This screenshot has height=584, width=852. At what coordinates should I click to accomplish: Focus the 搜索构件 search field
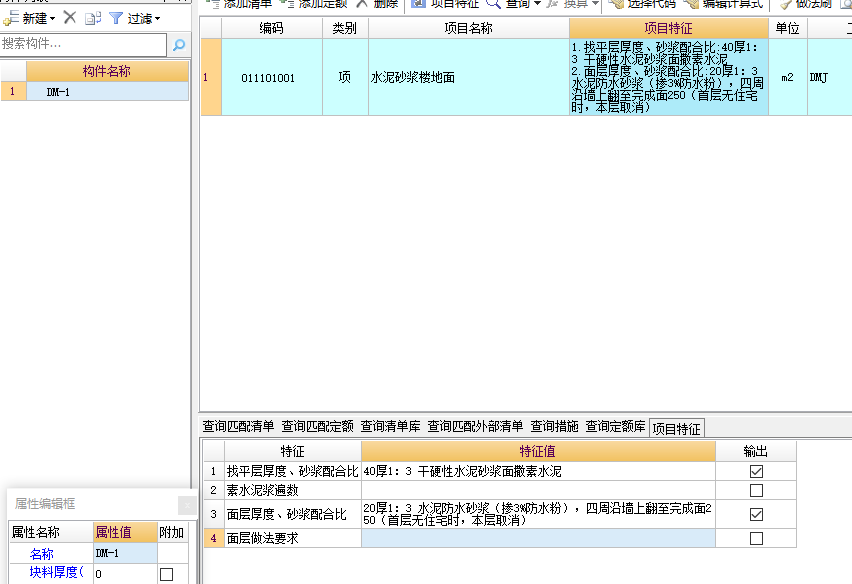[83, 45]
